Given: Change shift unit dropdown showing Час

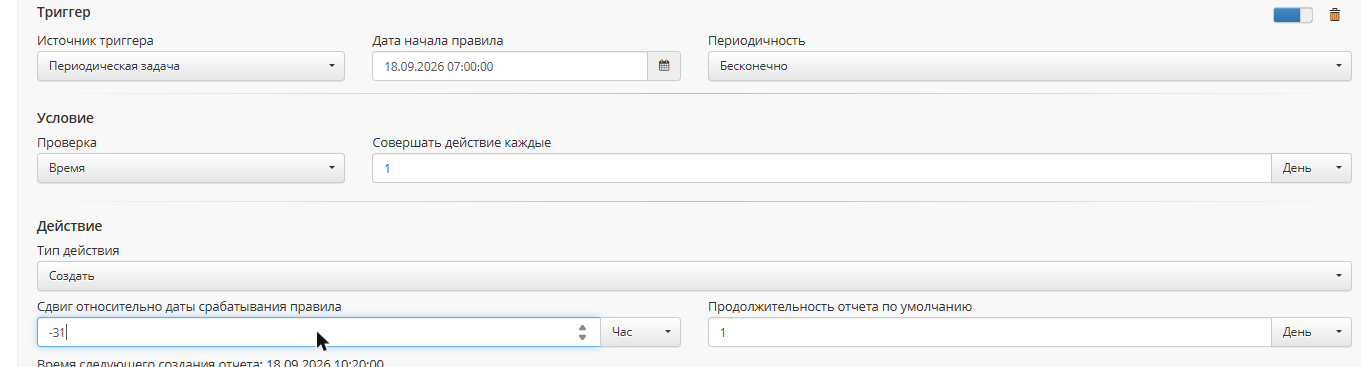Looking at the screenshot, I should [x=640, y=332].
